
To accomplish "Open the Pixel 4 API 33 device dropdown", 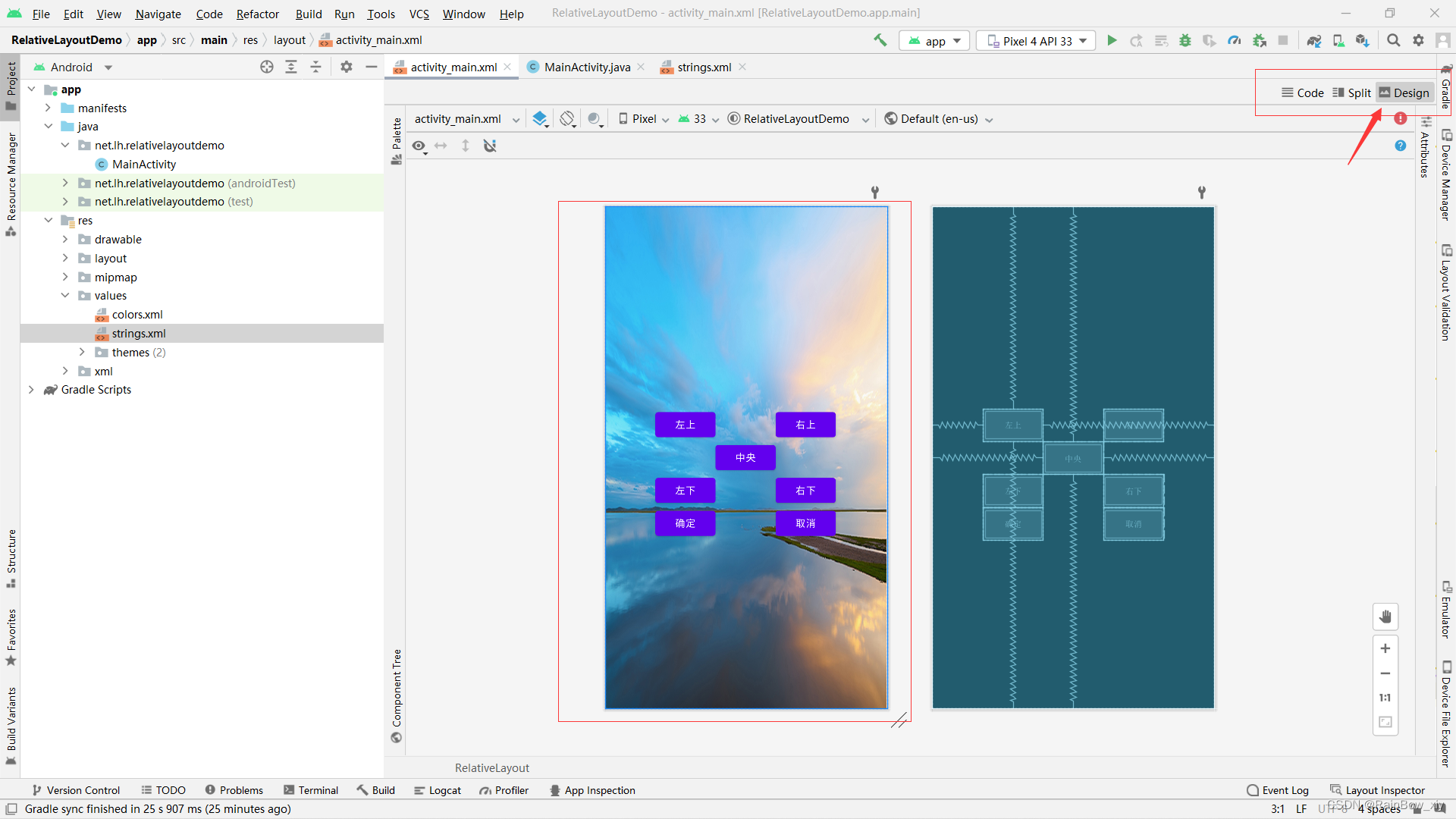I will coord(1036,41).
